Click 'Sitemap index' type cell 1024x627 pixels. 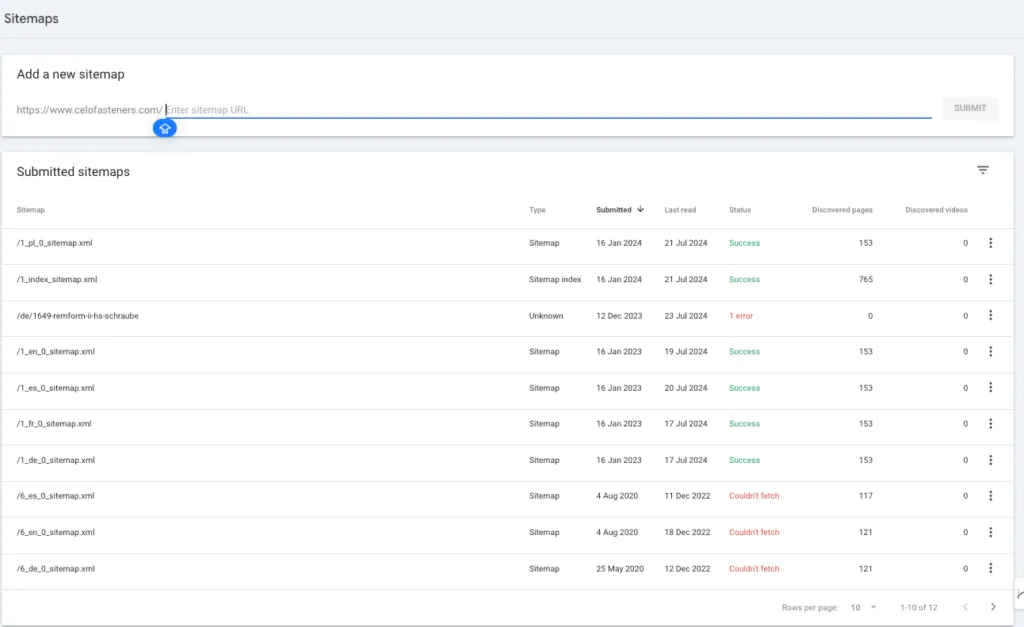(x=554, y=280)
